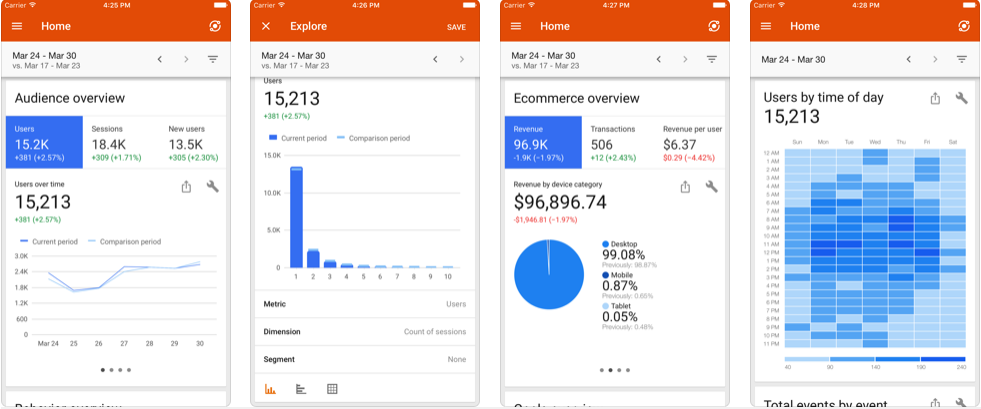Open Dimension selector showing Count of sessions
The height and width of the screenshot is (409, 981).
365,331
